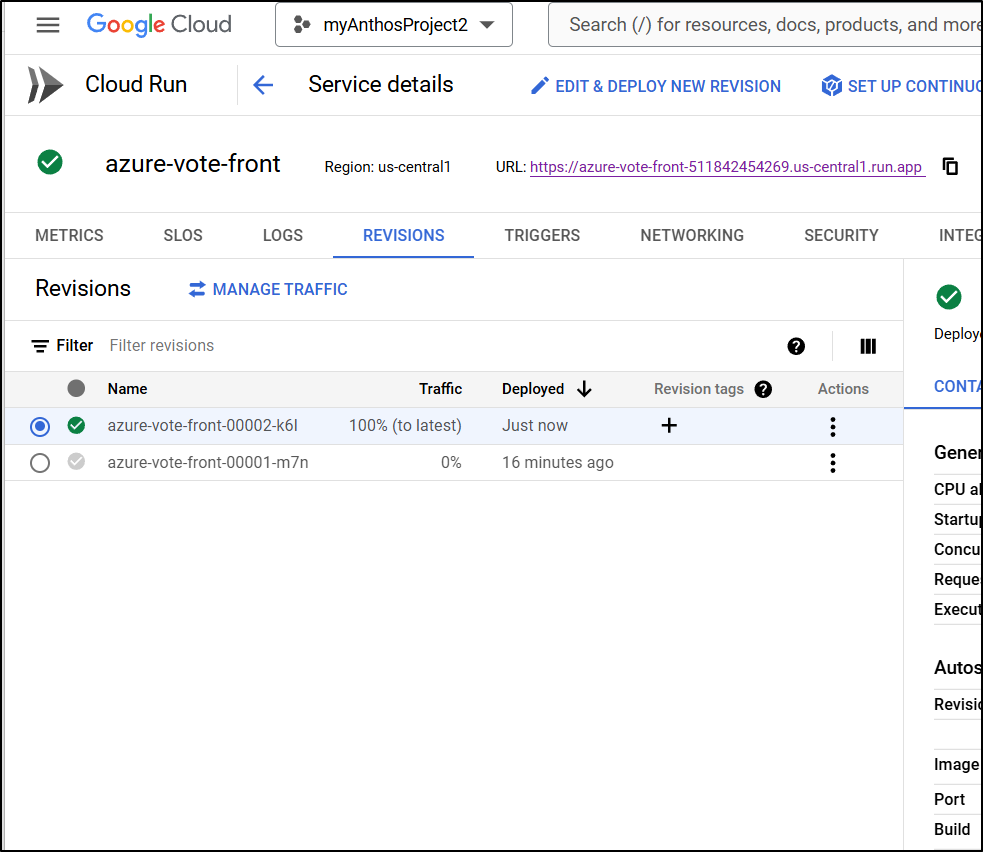Image resolution: width=983 pixels, height=852 pixels.
Task: Select radio for azure-vote-front-00001-m7n
Action: (40, 463)
